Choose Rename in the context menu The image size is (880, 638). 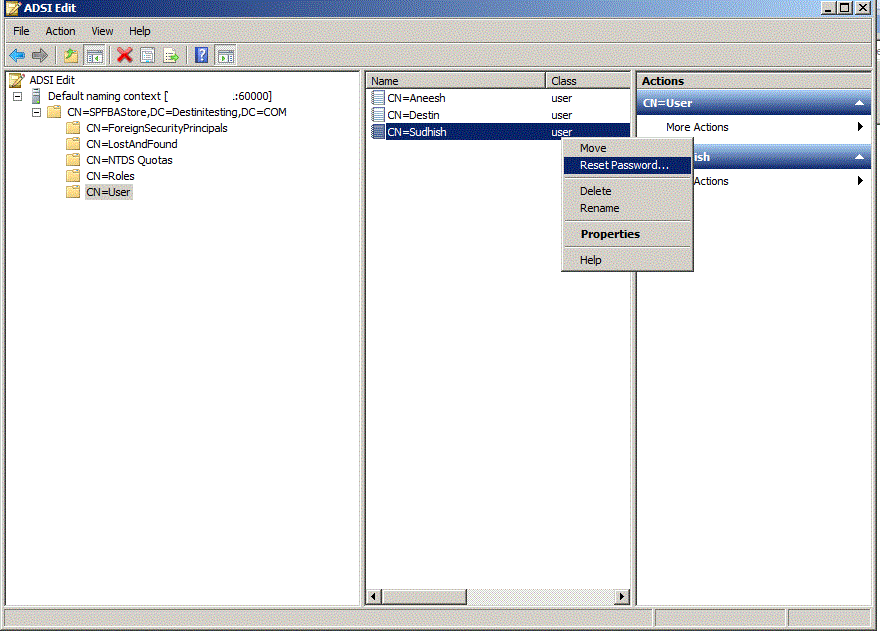(627, 208)
